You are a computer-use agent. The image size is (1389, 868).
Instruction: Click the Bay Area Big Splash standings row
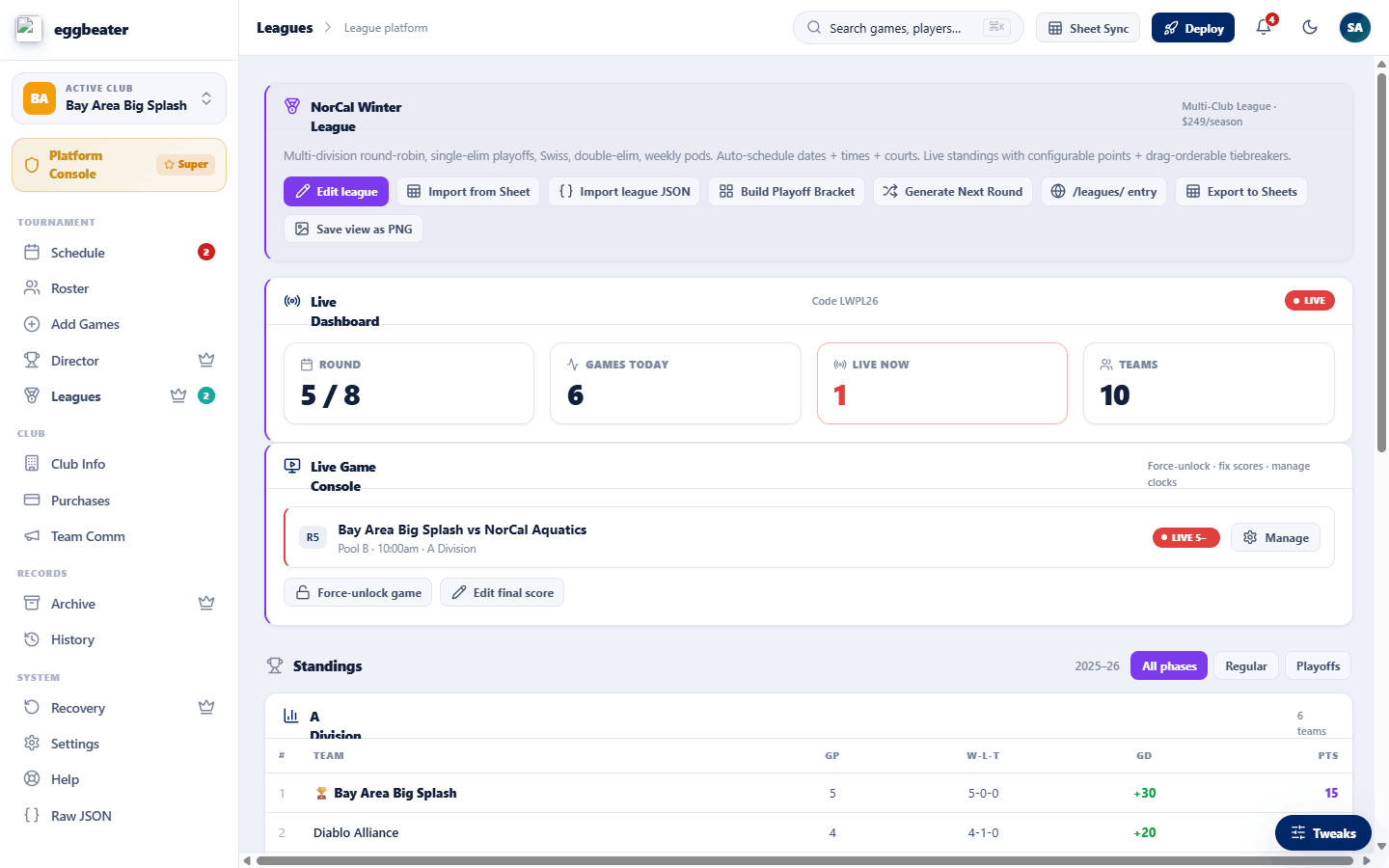808,793
